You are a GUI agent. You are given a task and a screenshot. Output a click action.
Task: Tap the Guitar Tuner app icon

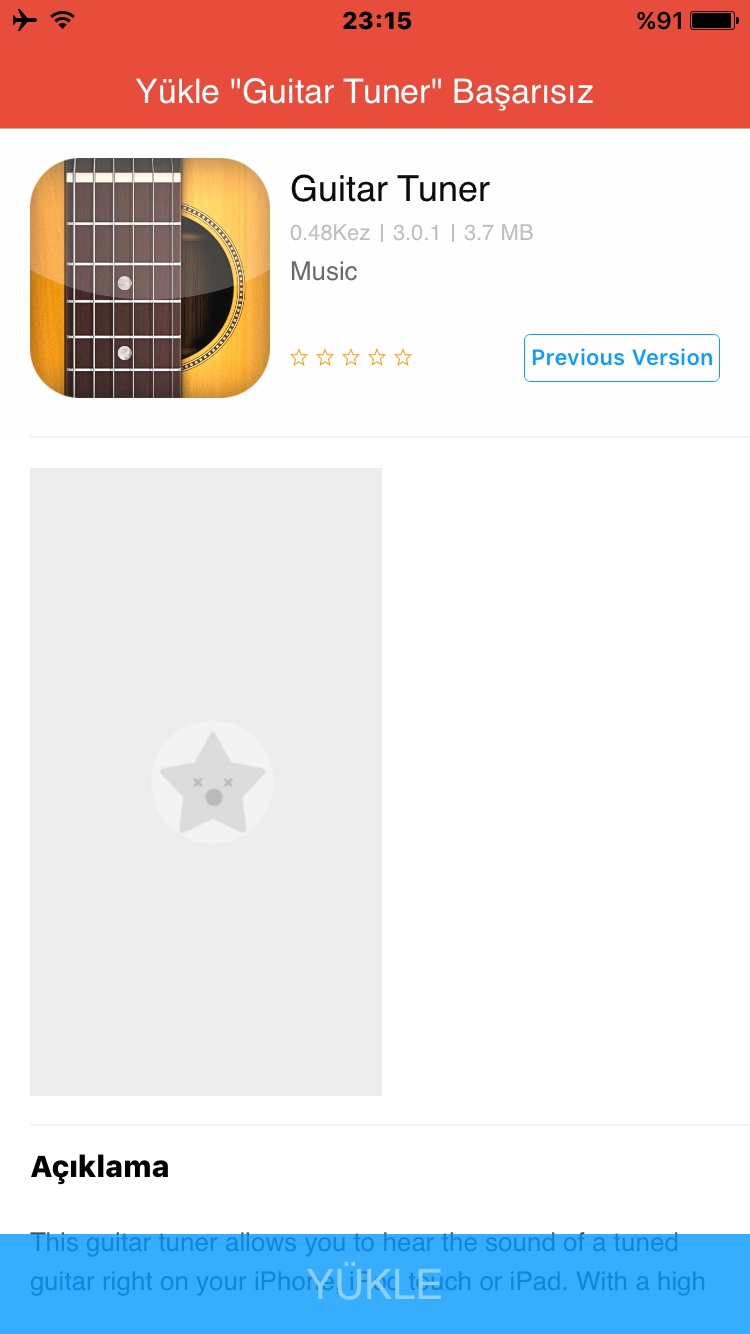coord(150,278)
